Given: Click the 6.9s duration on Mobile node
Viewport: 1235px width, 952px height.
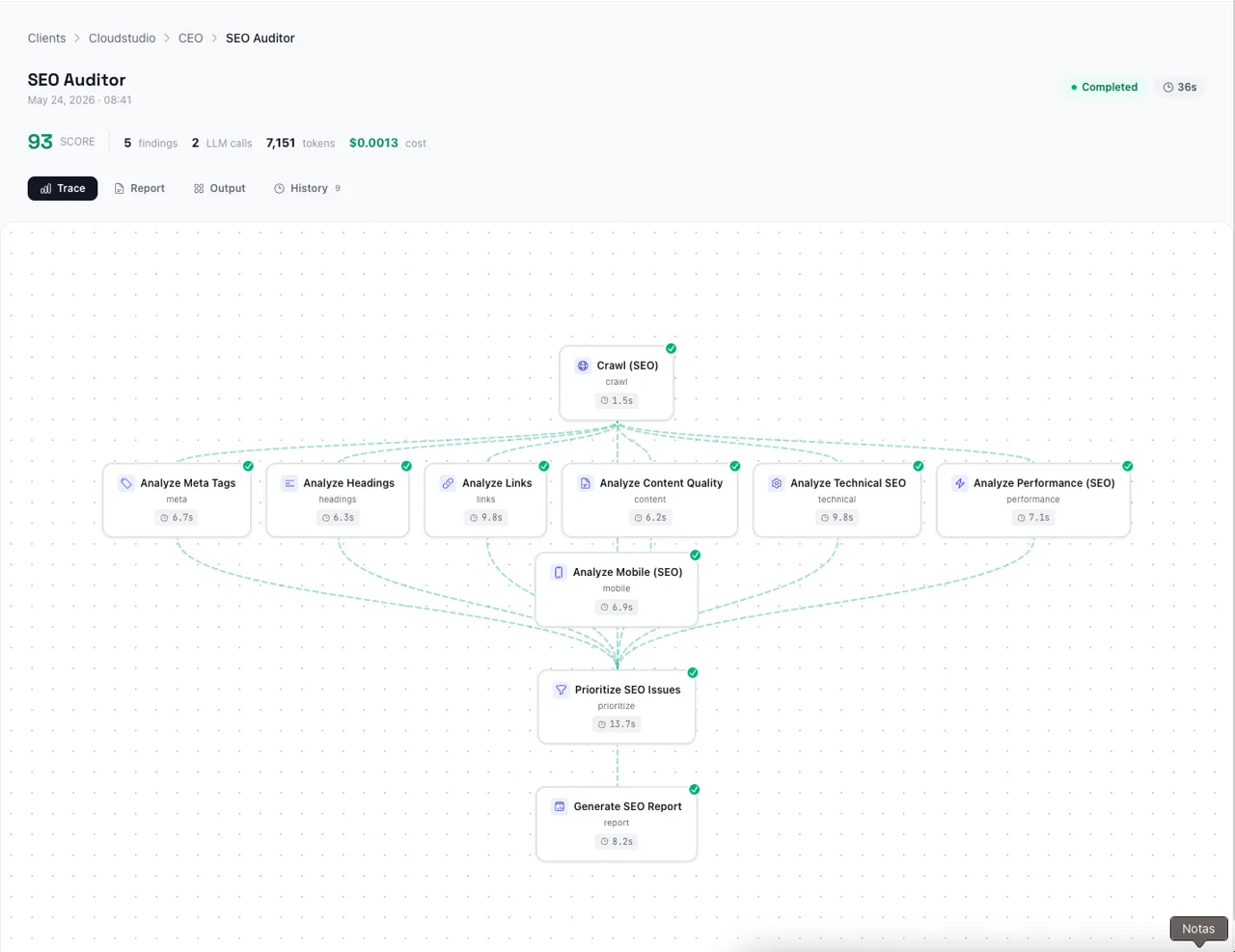Looking at the screenshot, I should point(617,608).
